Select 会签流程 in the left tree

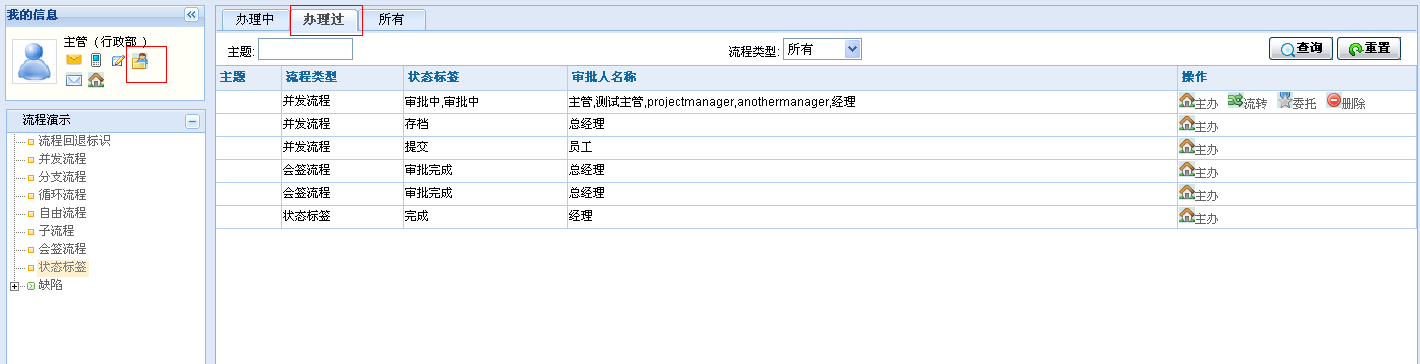[62, 249]
